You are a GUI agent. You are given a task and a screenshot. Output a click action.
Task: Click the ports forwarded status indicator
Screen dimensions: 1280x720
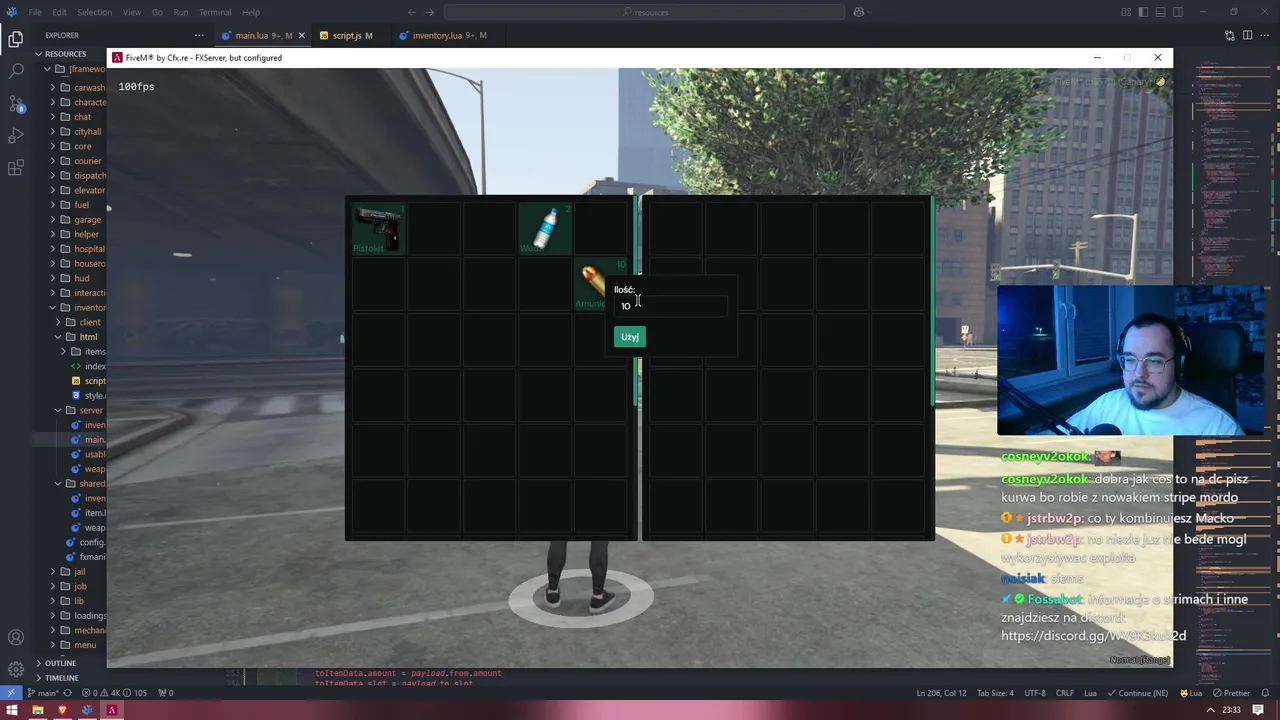click(165, 693)
